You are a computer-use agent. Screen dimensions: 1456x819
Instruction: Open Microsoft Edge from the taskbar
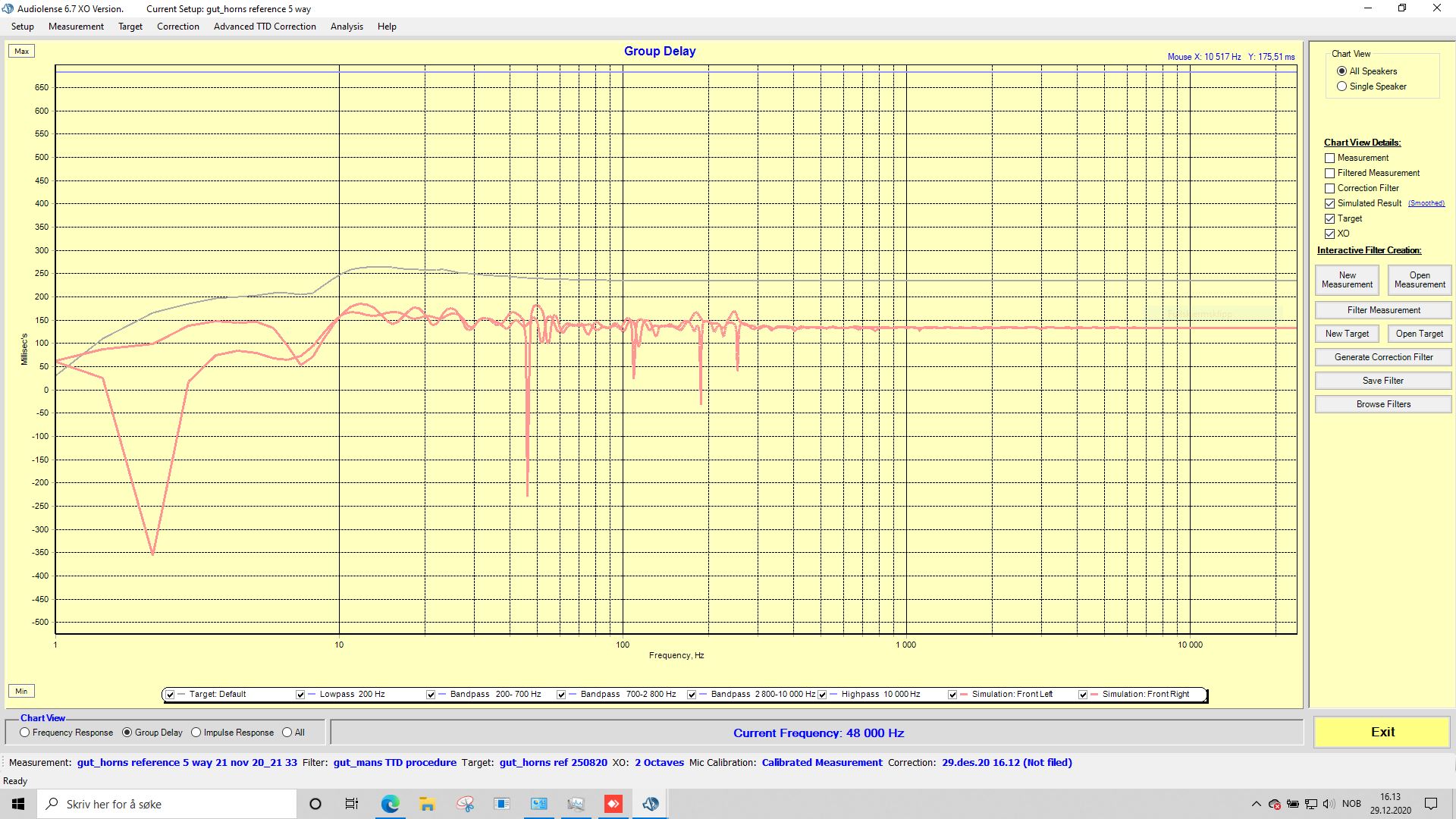[390, 804]
